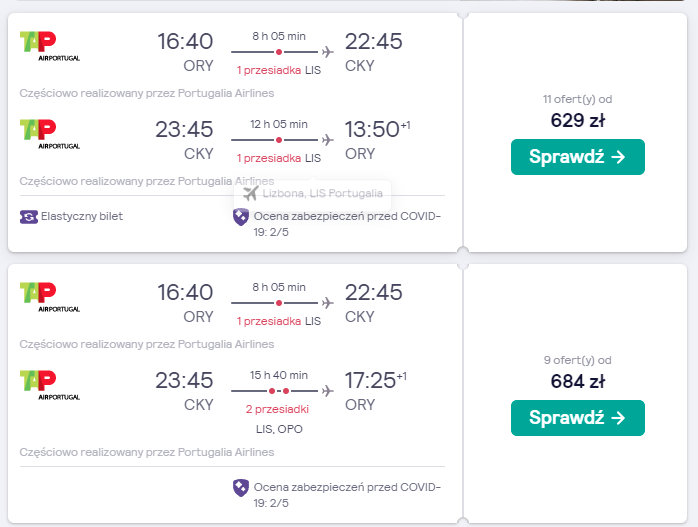Click the '11 ofert(y) od' text

pyautogui.click(x=577, y=99)
